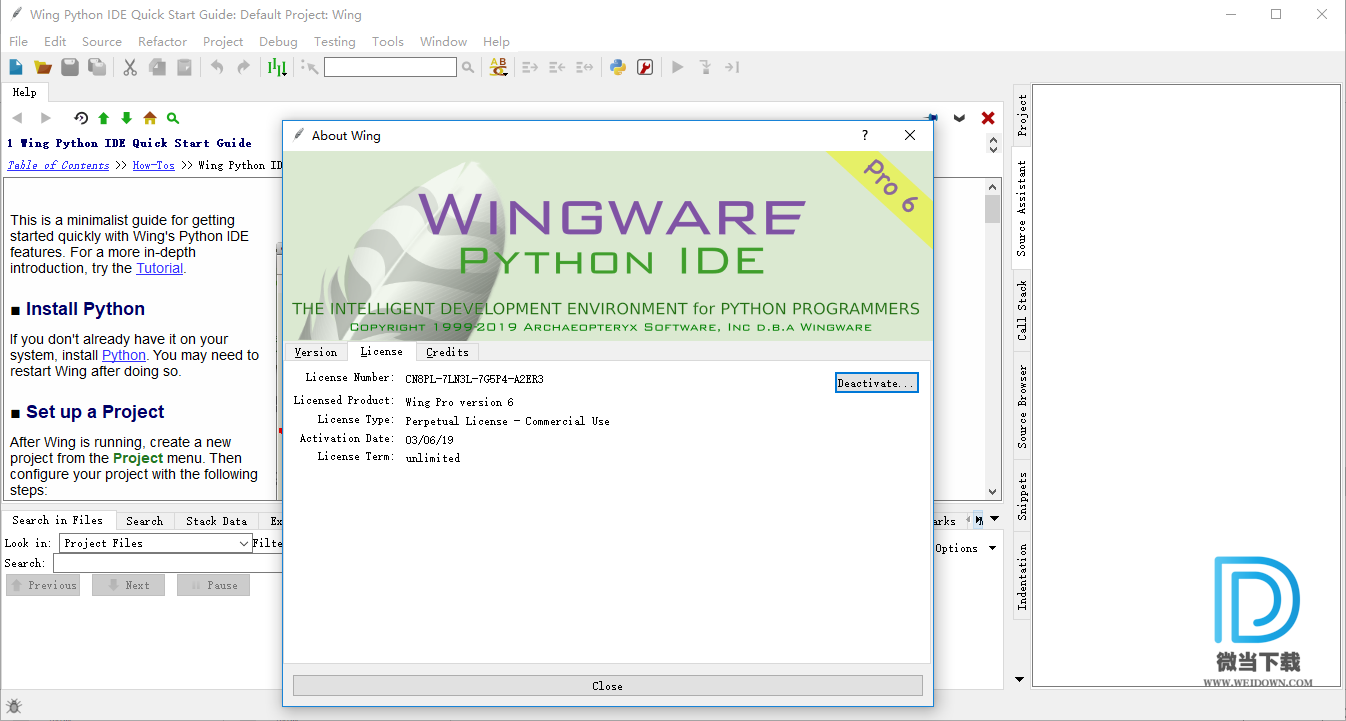Open the AB find-and-replace tool

[498, 67]
